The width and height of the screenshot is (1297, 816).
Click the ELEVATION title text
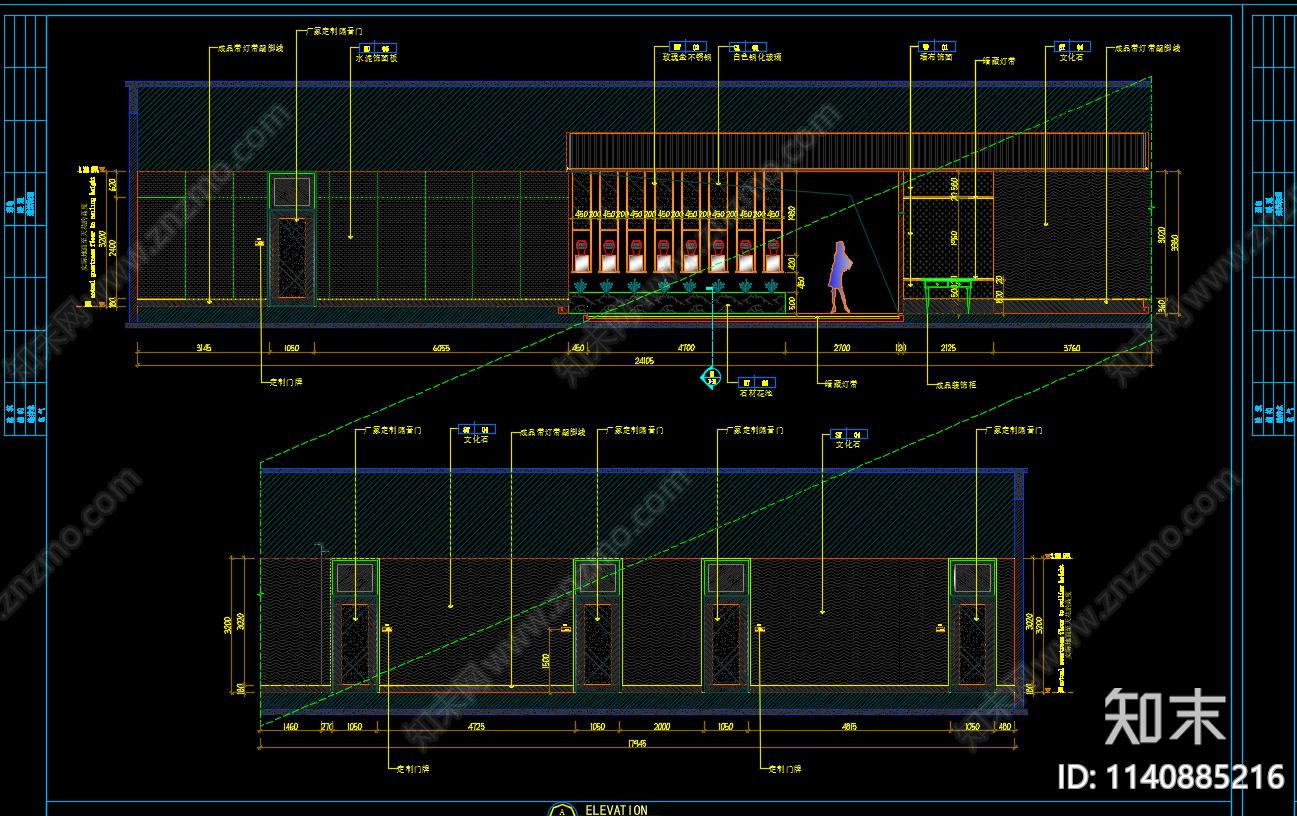pos(616,810)
